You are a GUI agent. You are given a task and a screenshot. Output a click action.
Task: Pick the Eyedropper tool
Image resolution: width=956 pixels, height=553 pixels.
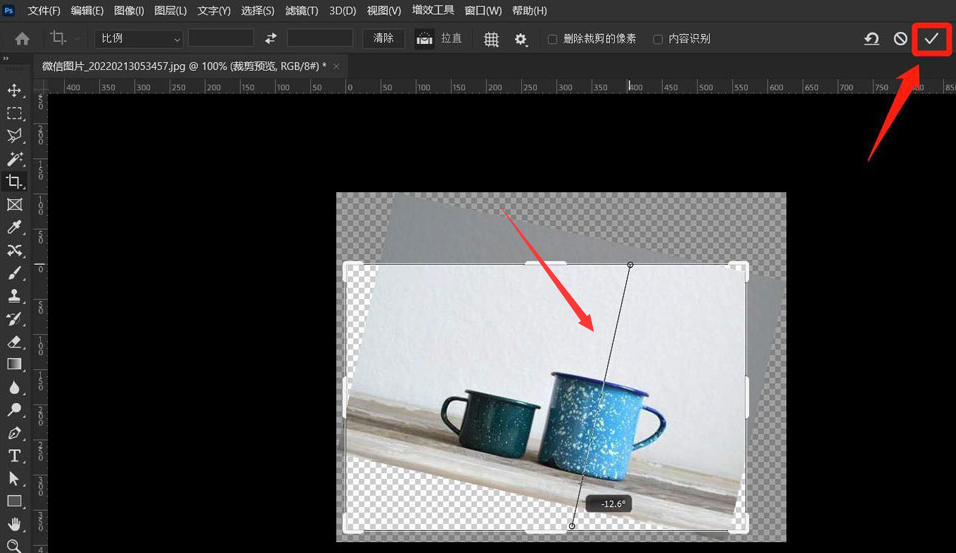click(15, 228)
